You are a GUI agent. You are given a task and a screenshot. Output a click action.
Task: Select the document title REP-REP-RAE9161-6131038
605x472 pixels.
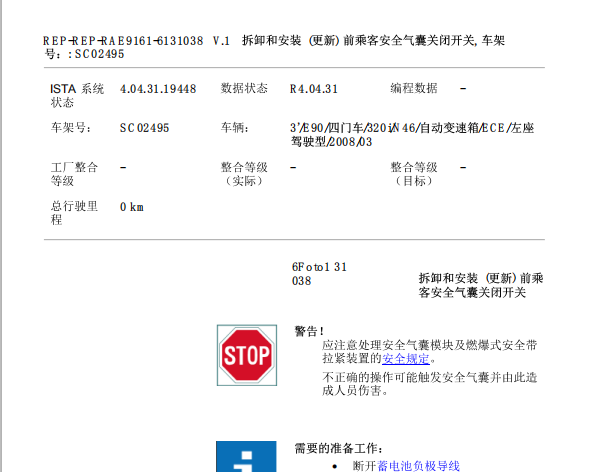click(123, 41)
